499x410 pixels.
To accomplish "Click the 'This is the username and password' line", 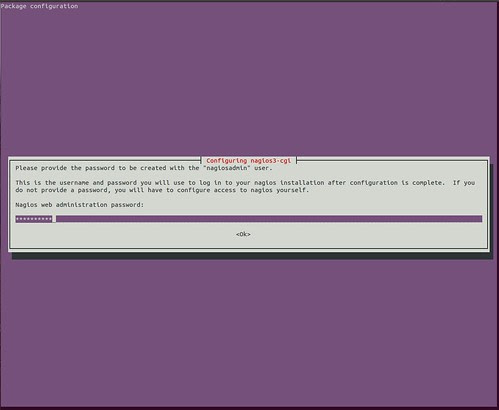I will coord(245,183).
